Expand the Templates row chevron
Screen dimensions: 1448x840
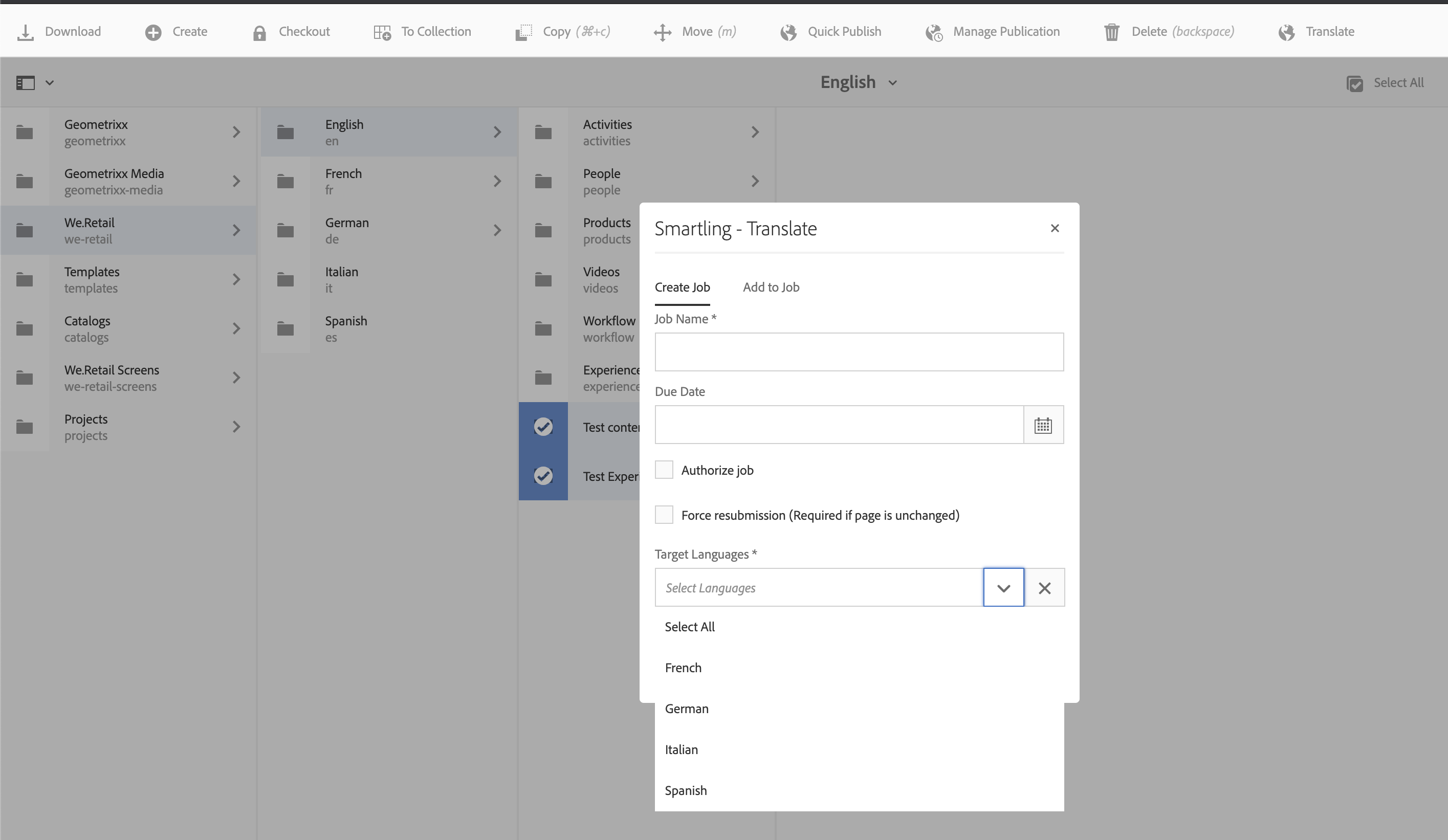[236, 279]
